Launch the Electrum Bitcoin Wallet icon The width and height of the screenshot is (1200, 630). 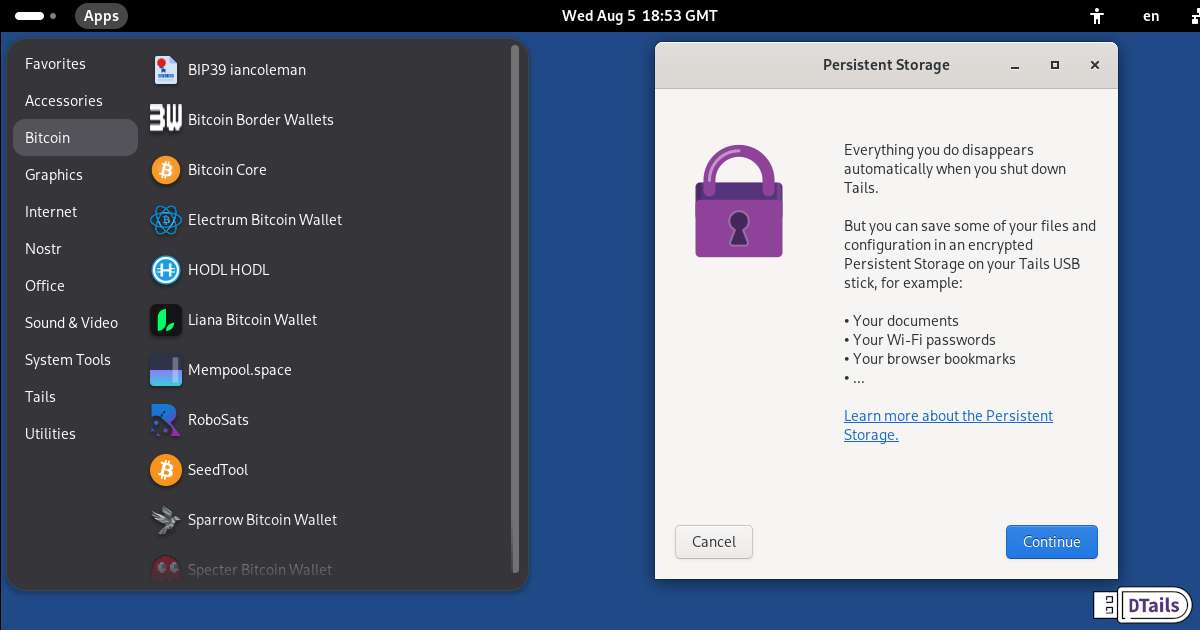point(165,220)
